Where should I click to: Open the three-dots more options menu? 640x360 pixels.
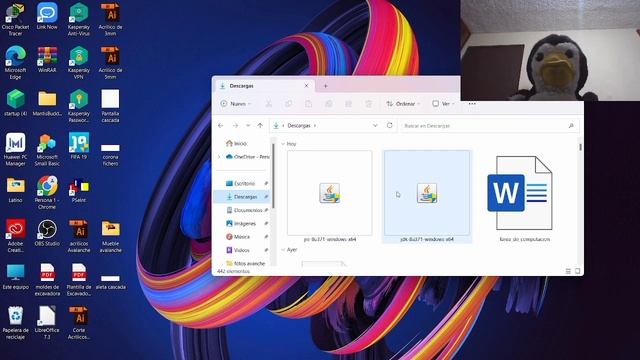[472, 104]
